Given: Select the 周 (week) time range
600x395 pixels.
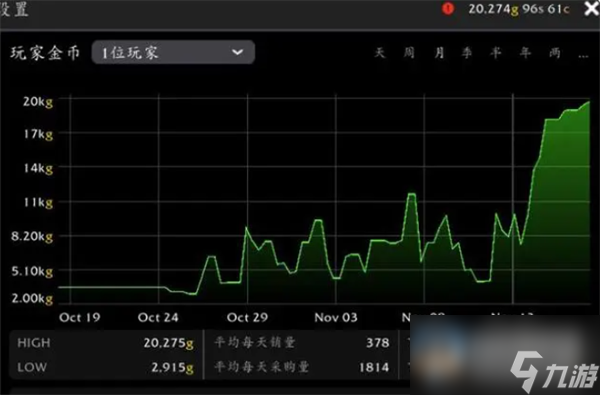Looking at the screenshot, I should click(x=409, y=52).
